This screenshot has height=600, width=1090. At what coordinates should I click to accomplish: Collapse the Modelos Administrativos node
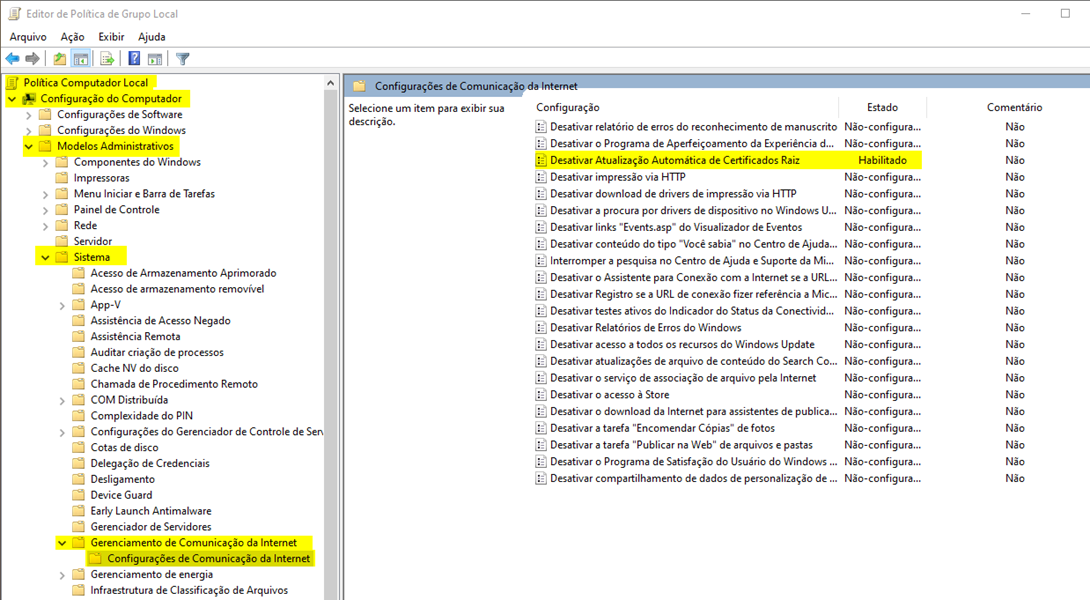click(x=29, y=147)
